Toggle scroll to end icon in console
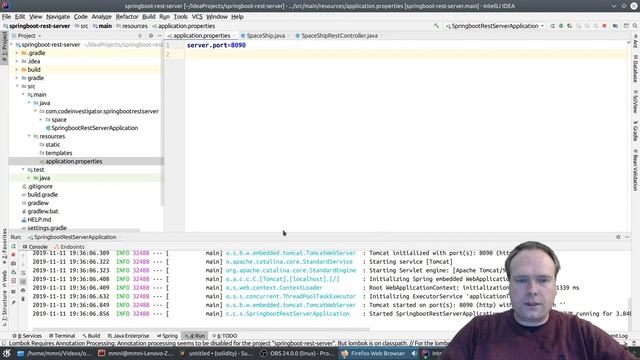Viewport: 640px width, 360px height. [x=23, y=282]
